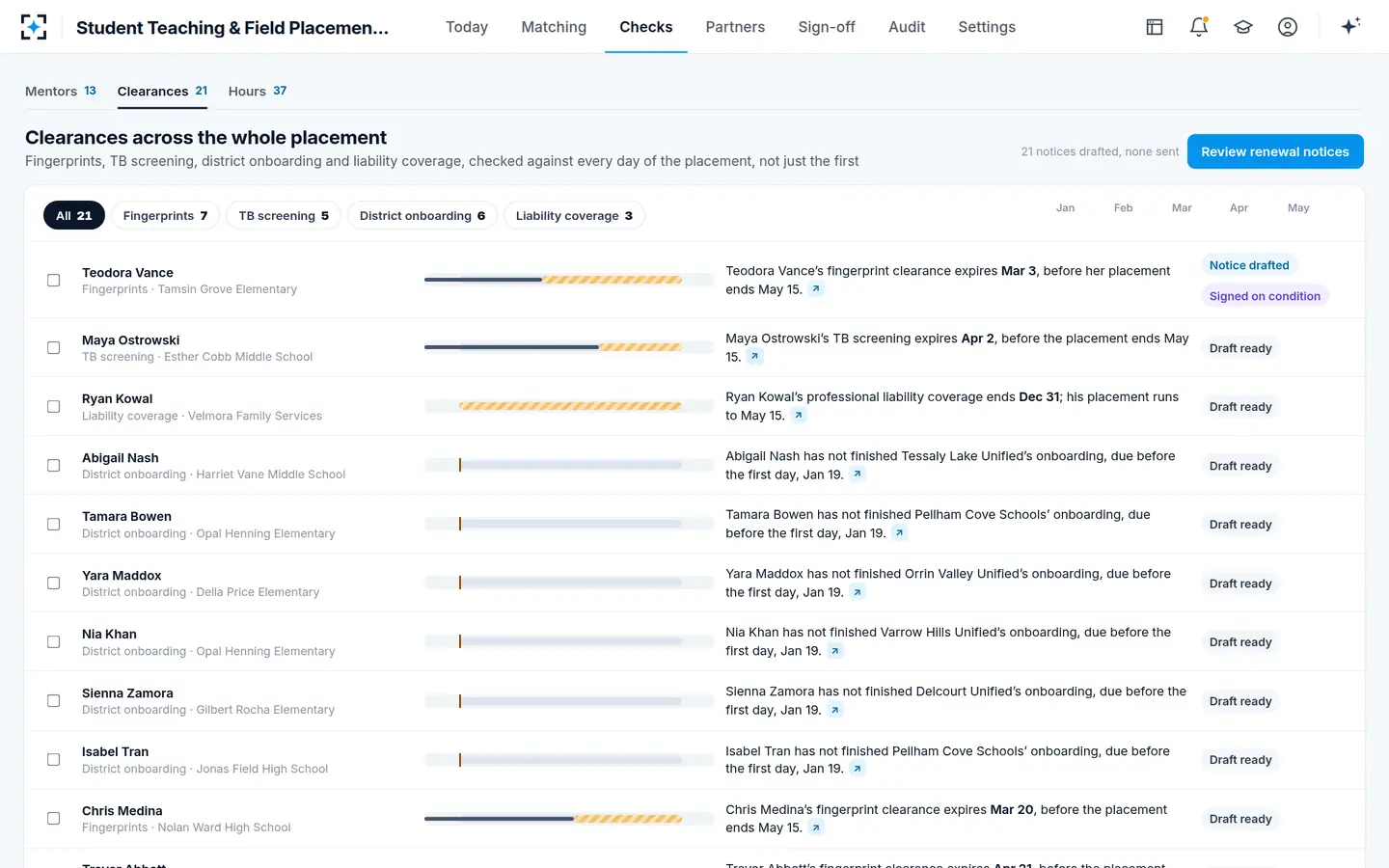
Task: Go to the Matching tab
Action: pyautogui.click(x=554, y=27)
